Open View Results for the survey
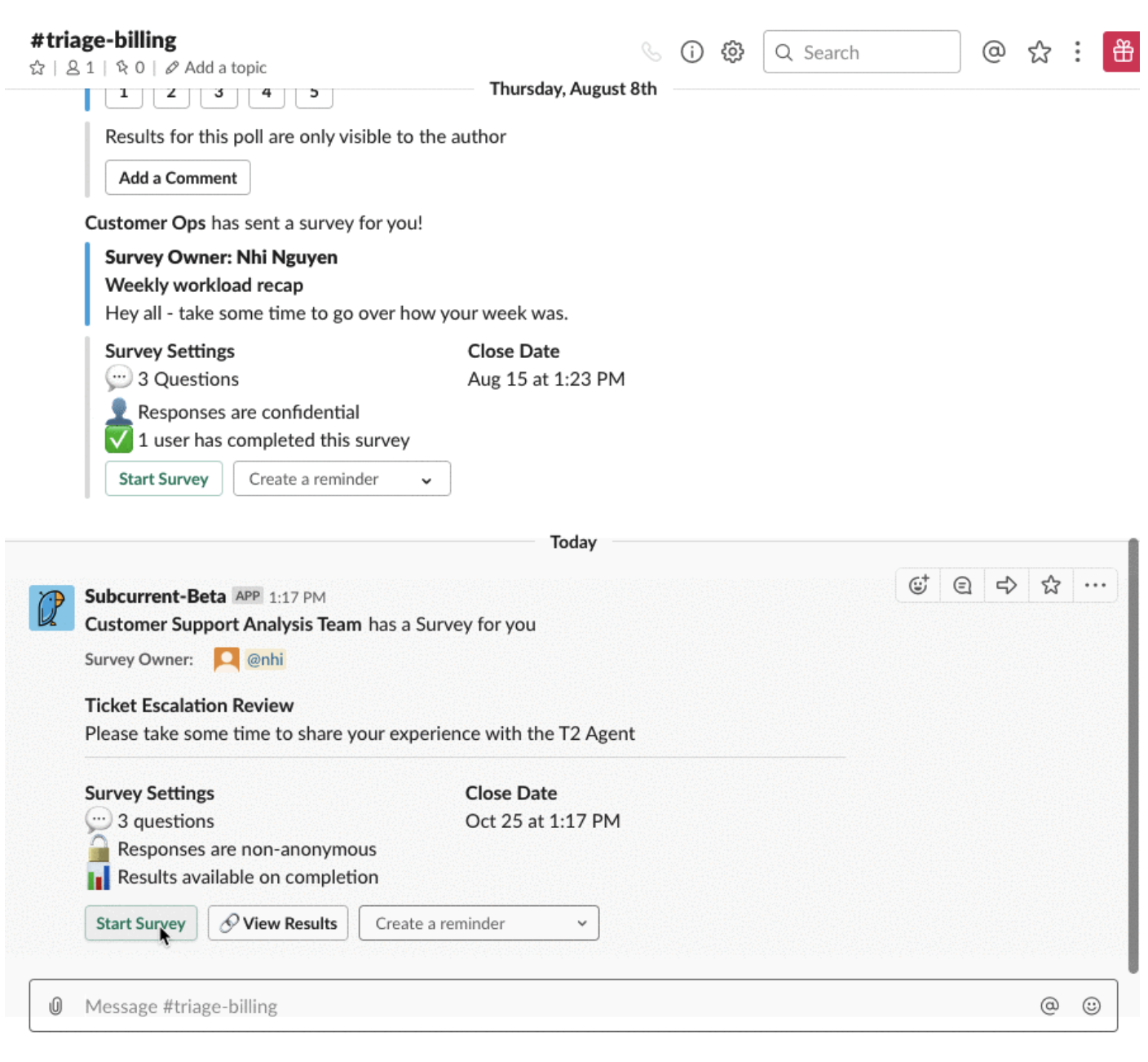 (x=278, y=923)
